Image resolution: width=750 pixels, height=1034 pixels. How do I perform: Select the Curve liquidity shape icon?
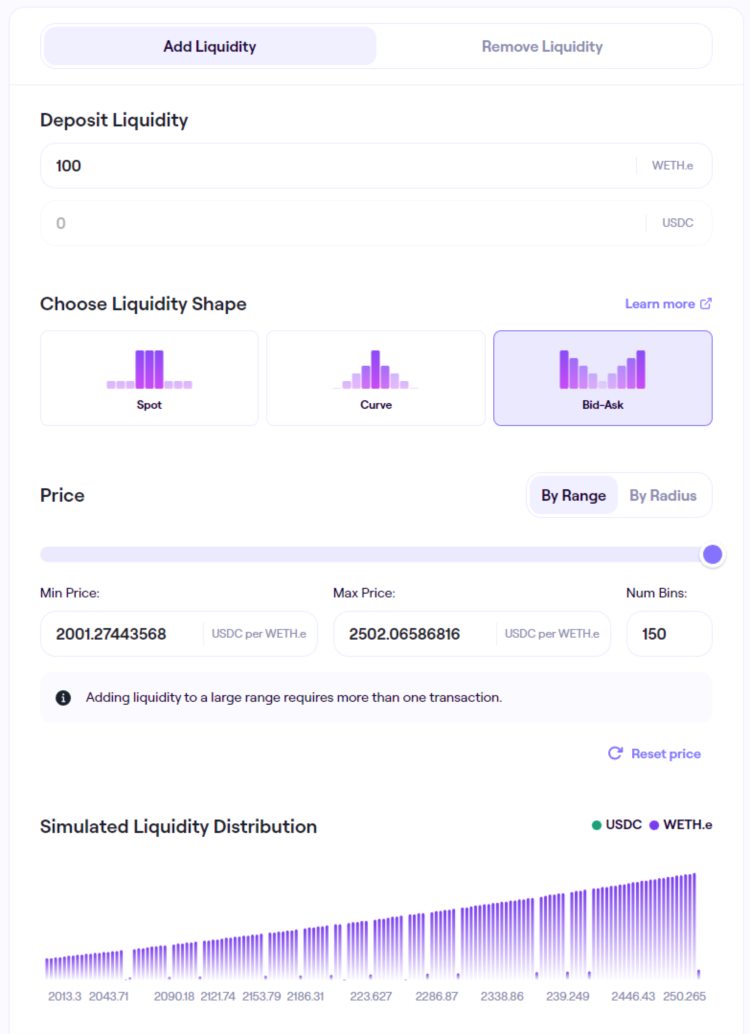point(375,370)
